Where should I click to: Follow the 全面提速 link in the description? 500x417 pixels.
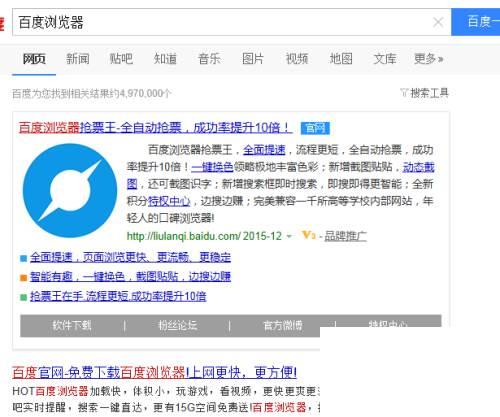264,150
